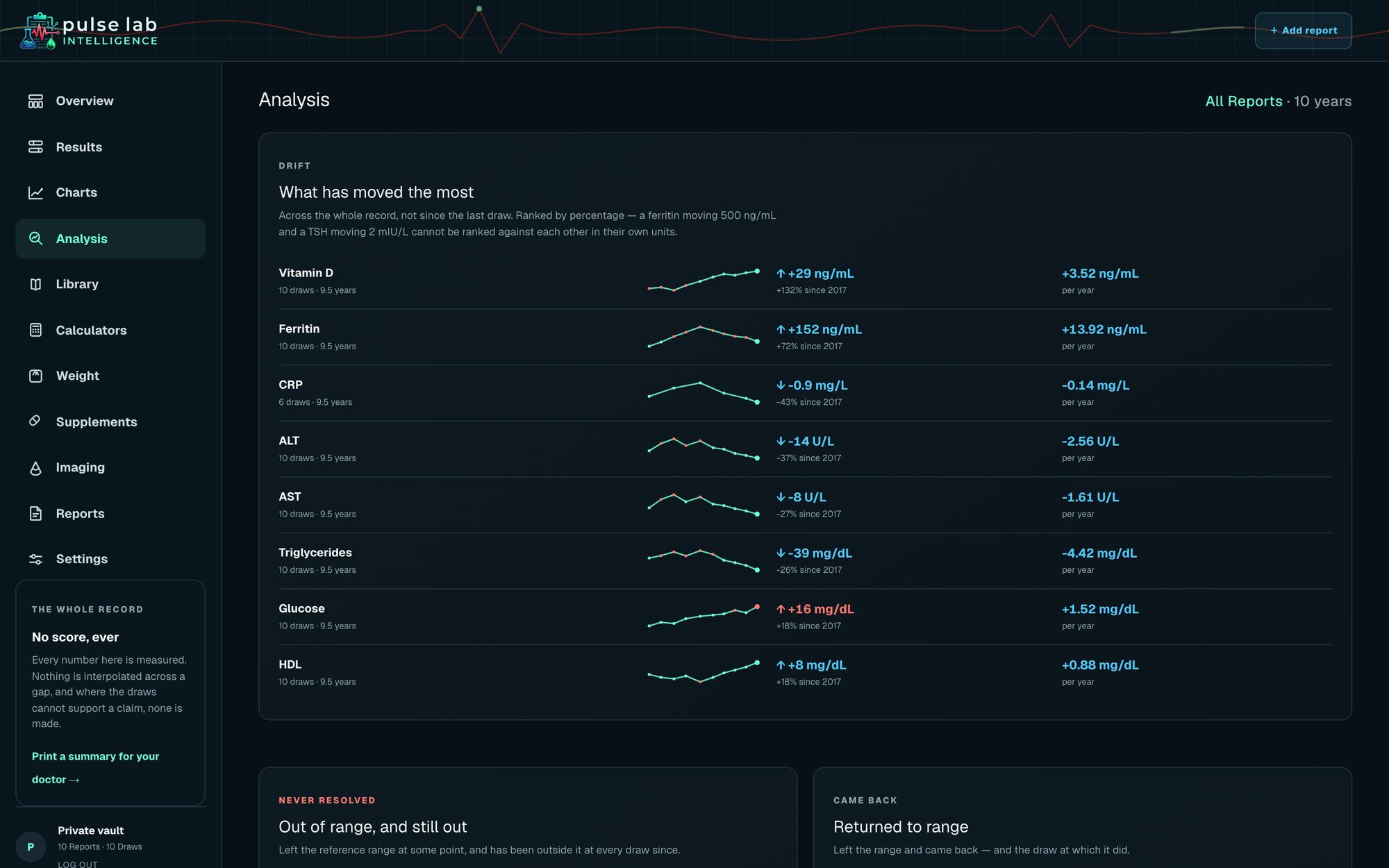The height and width of the screenshot is (868, 1389).
Task: Open the Weight page label
Action: click(x=78, y=376)
